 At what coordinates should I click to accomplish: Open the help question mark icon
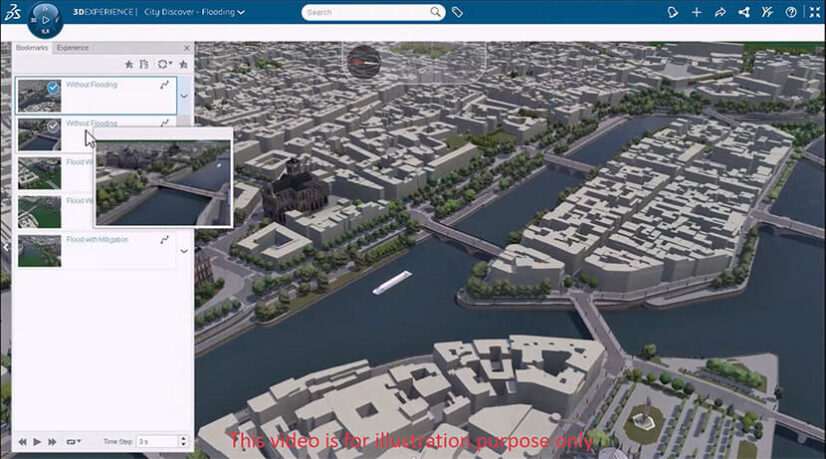(791, 12)
